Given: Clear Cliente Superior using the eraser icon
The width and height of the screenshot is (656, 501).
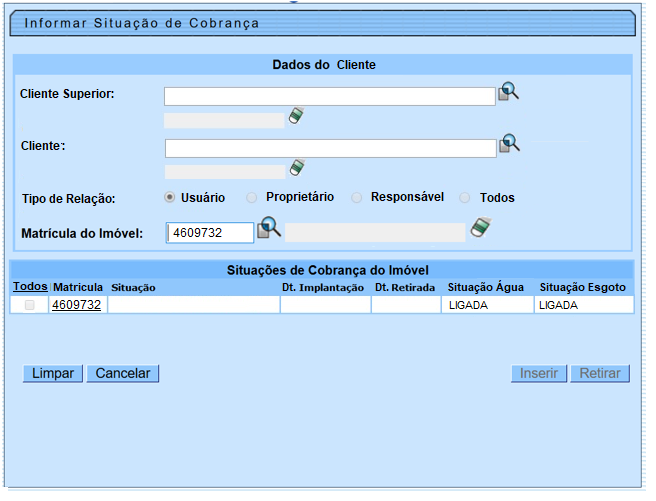Looking at the screenshot, I should (x=295, y=116).
